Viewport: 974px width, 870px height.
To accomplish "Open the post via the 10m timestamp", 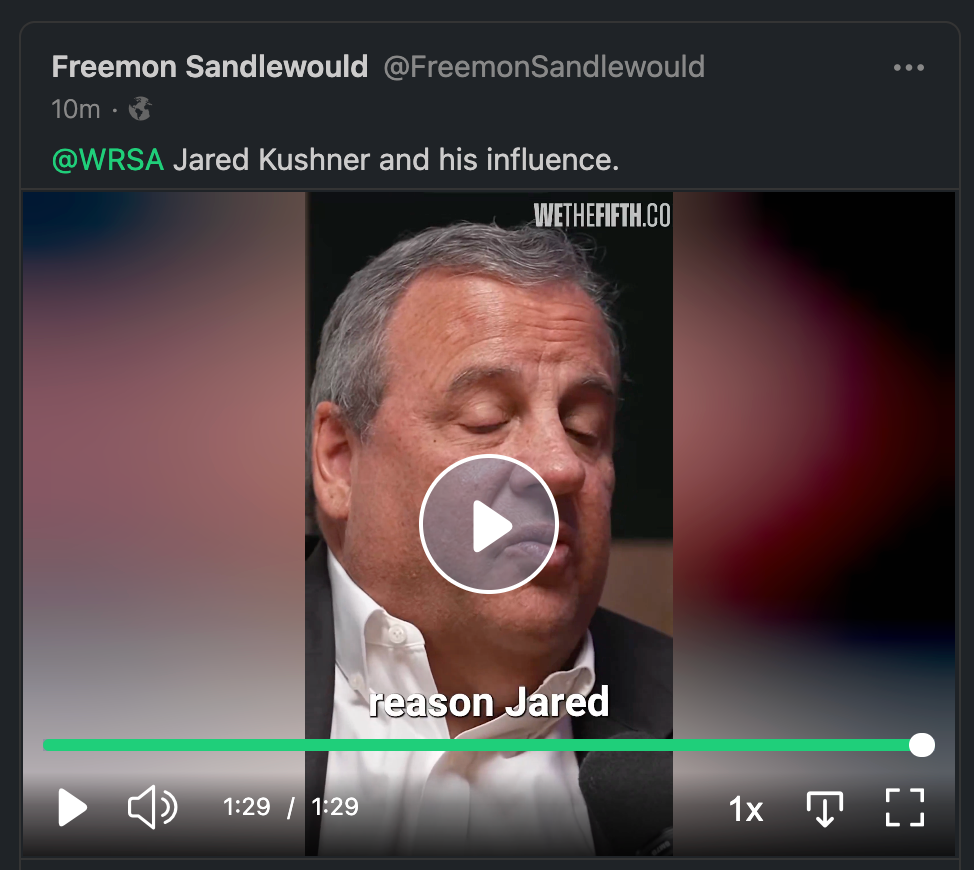I will click(76, 109).
